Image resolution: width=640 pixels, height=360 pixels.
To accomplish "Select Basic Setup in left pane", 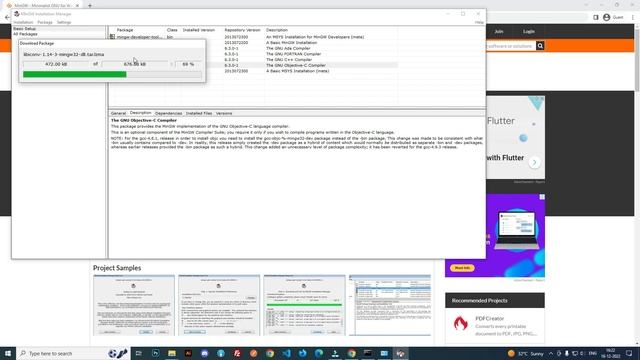I will pos(24,29).
